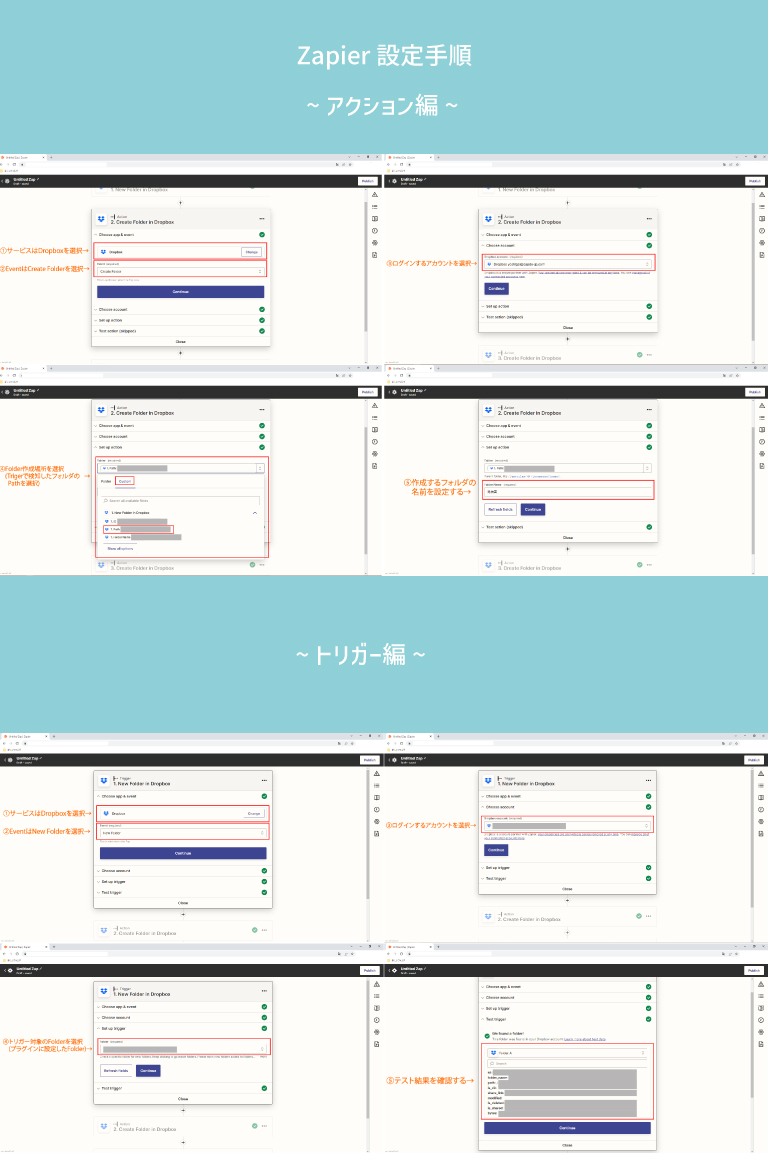Open settings gear icon in action app-event screenshot sidebar
The image size is (768, 1153).
[374, 243]
